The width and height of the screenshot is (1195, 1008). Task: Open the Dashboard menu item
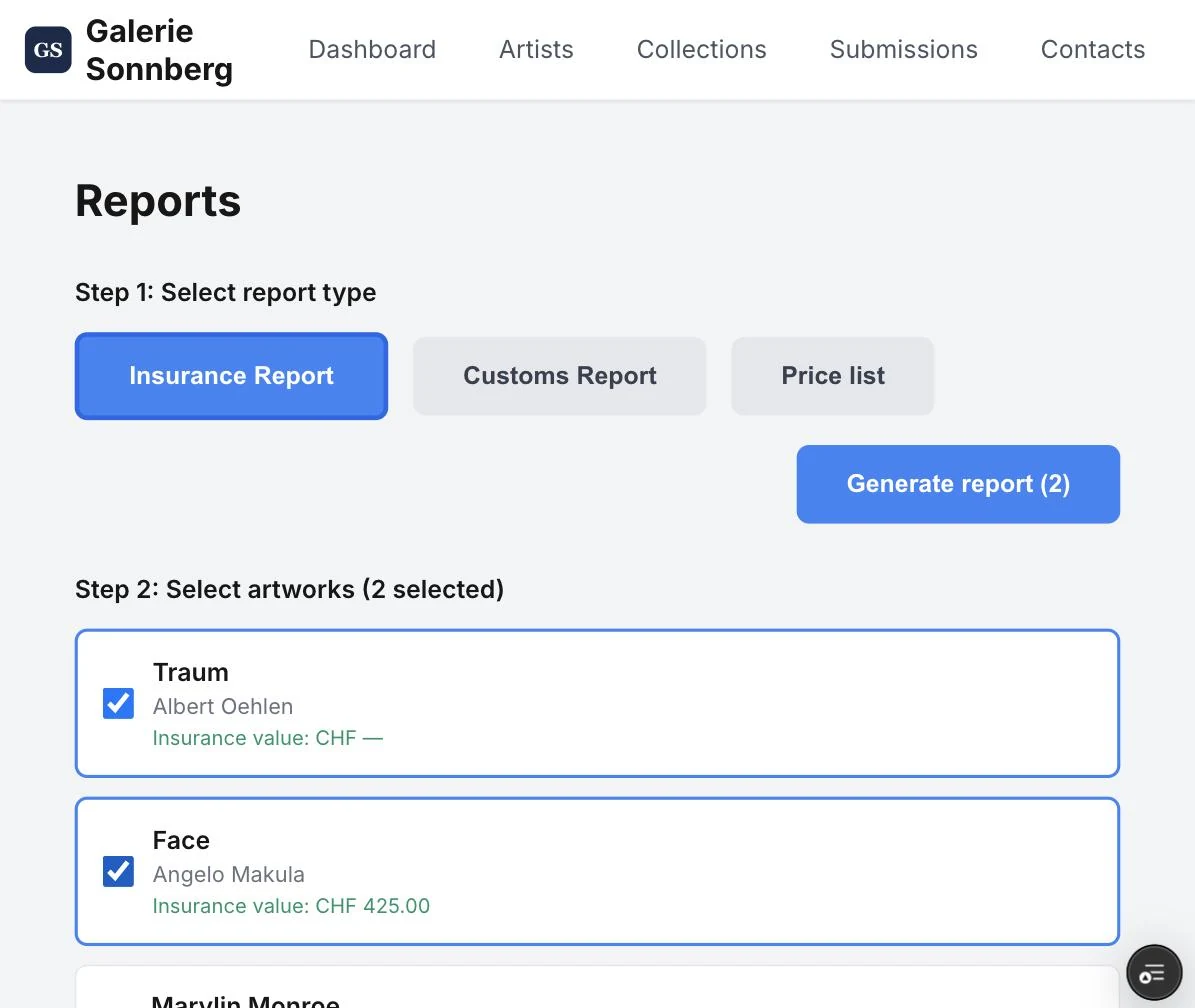tap(372, 50)
